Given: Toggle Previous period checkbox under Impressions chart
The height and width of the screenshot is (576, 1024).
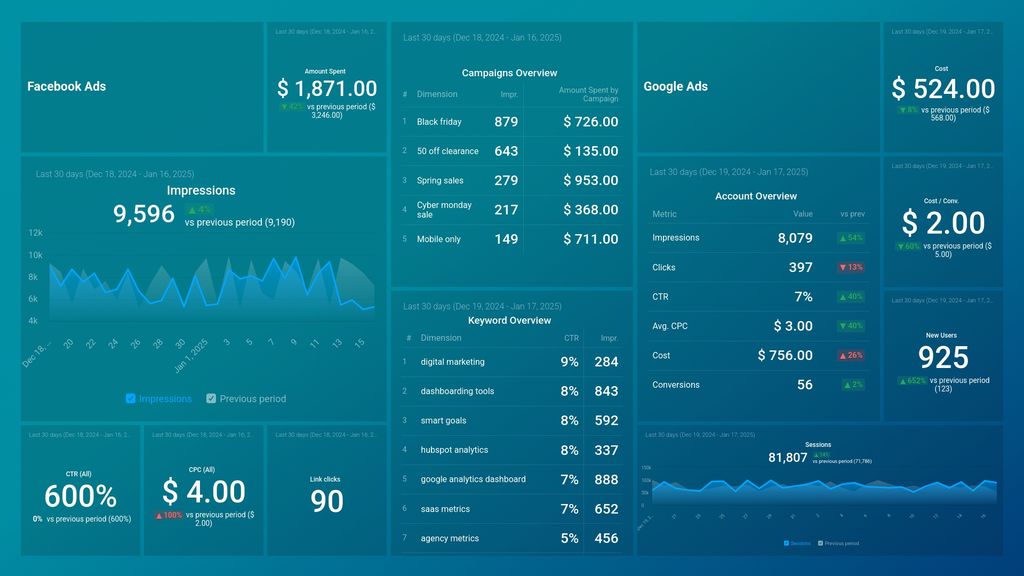Looking at the screenshot, I should click(211, 398).
